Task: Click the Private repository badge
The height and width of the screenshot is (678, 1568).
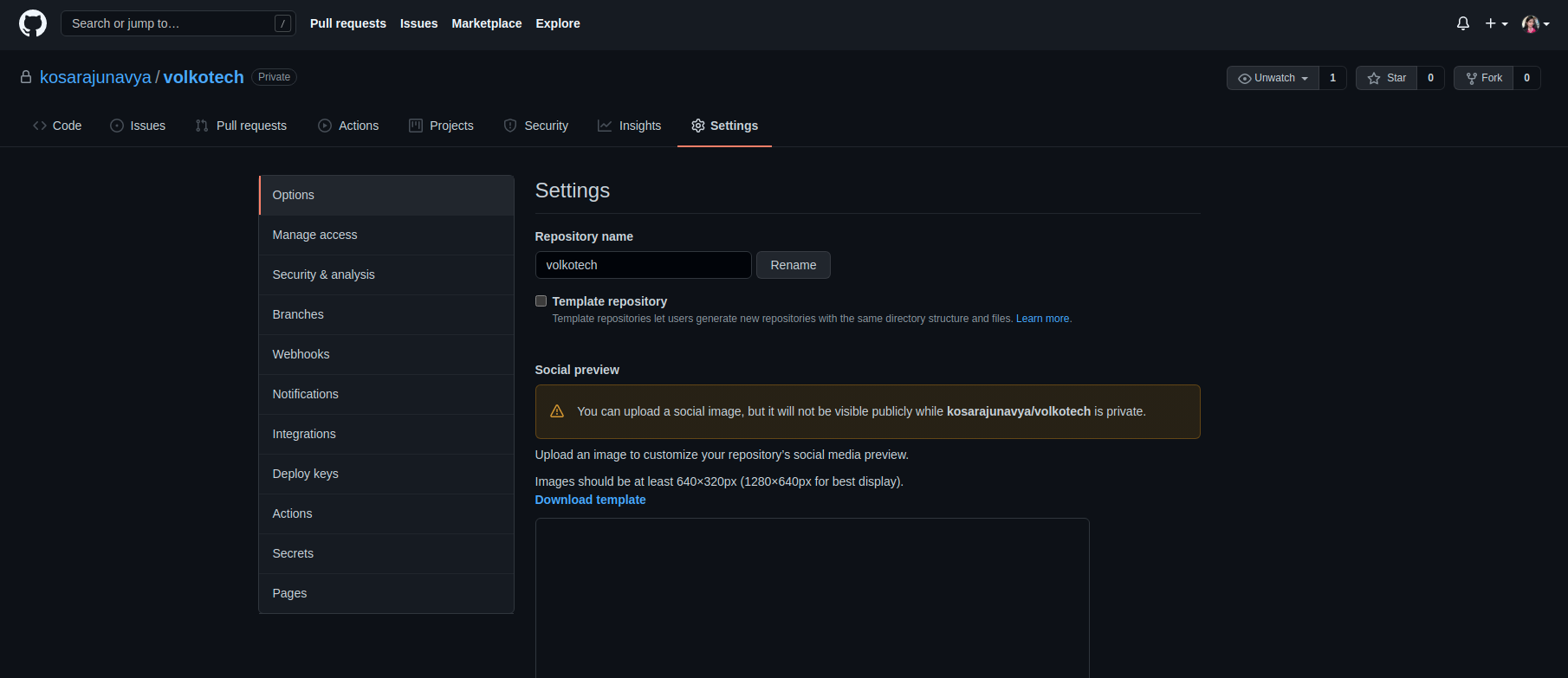Action: [x=274, y=77]
